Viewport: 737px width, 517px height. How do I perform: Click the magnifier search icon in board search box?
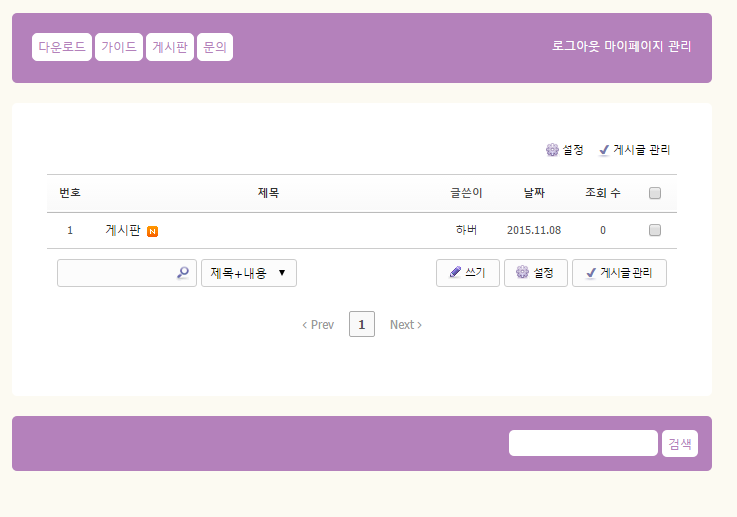pyautogui.click(x=182, y=272)
